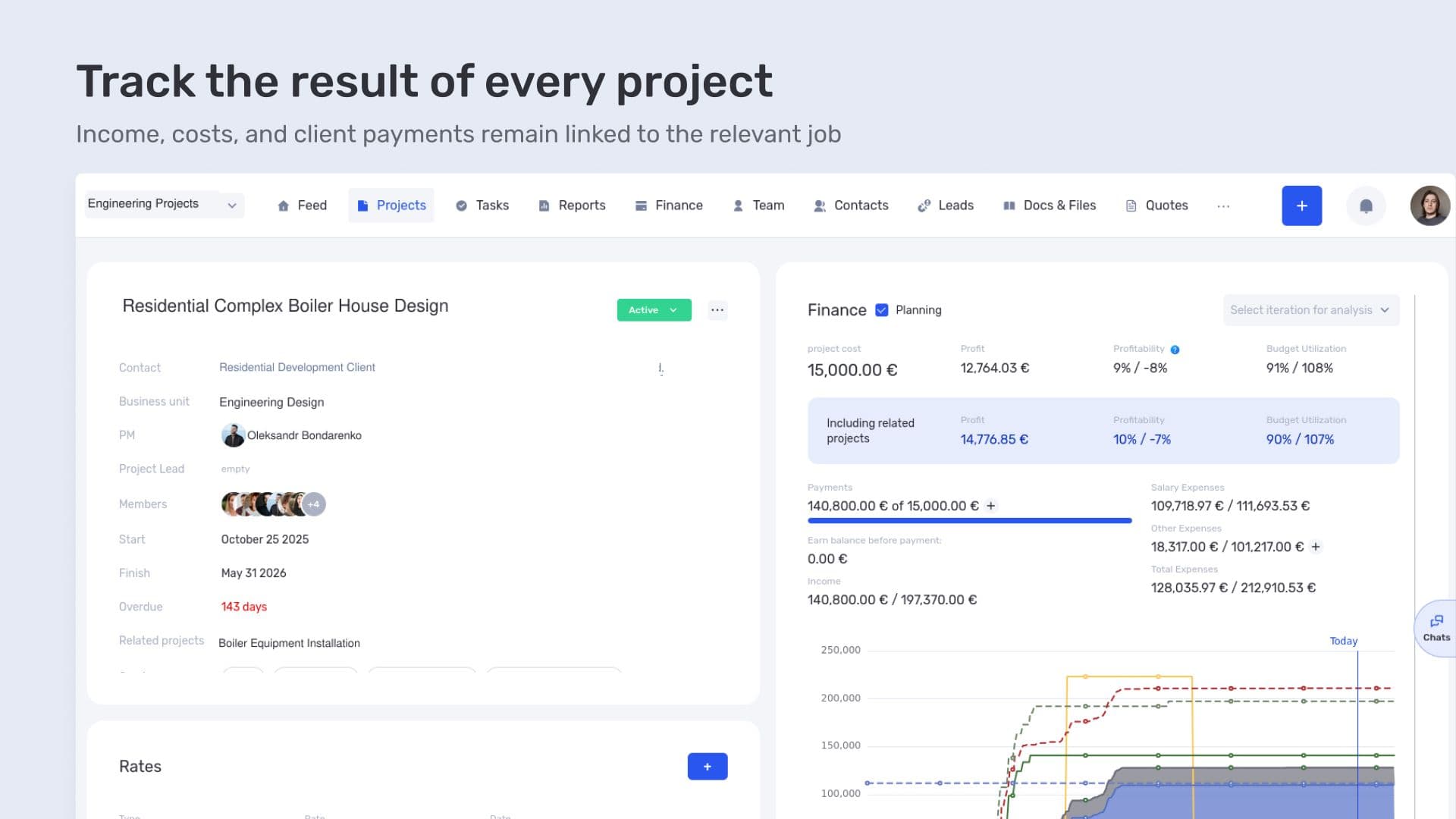Viewport: 1456px width, 819px height.
Task: Click the overdue value 143 days
Action: (243, 607)
